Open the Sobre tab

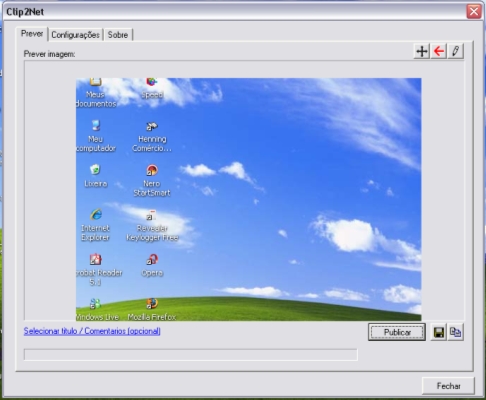[118, 35]
